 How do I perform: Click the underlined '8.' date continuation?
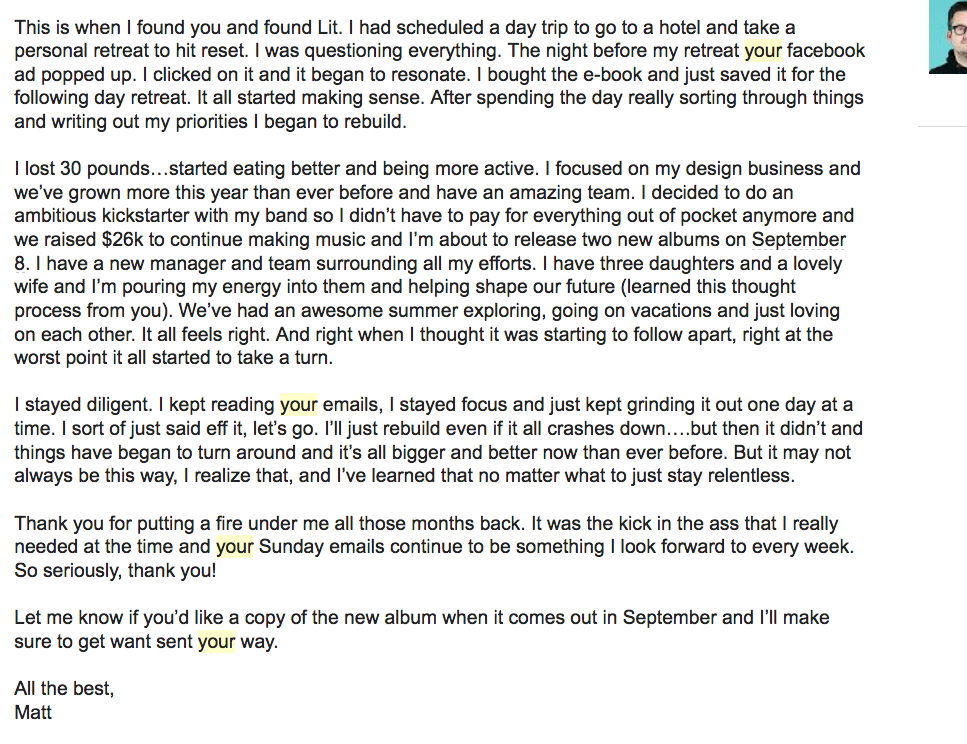pyautogui.click(x=22, y=263)
